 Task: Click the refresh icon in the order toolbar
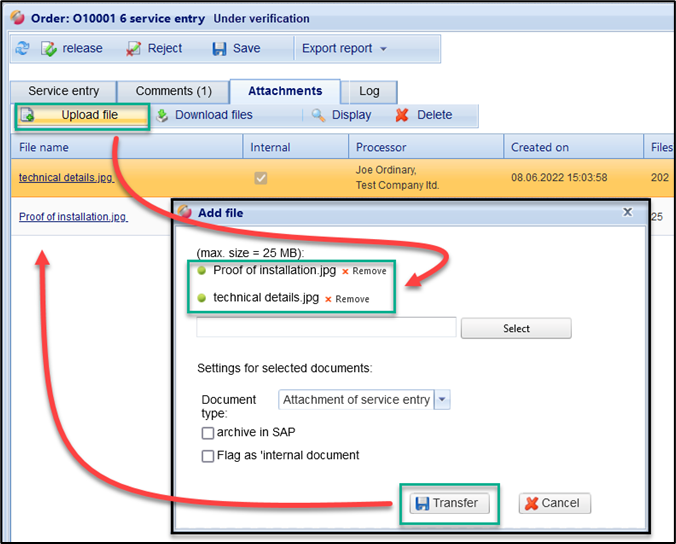click(23, 48)
